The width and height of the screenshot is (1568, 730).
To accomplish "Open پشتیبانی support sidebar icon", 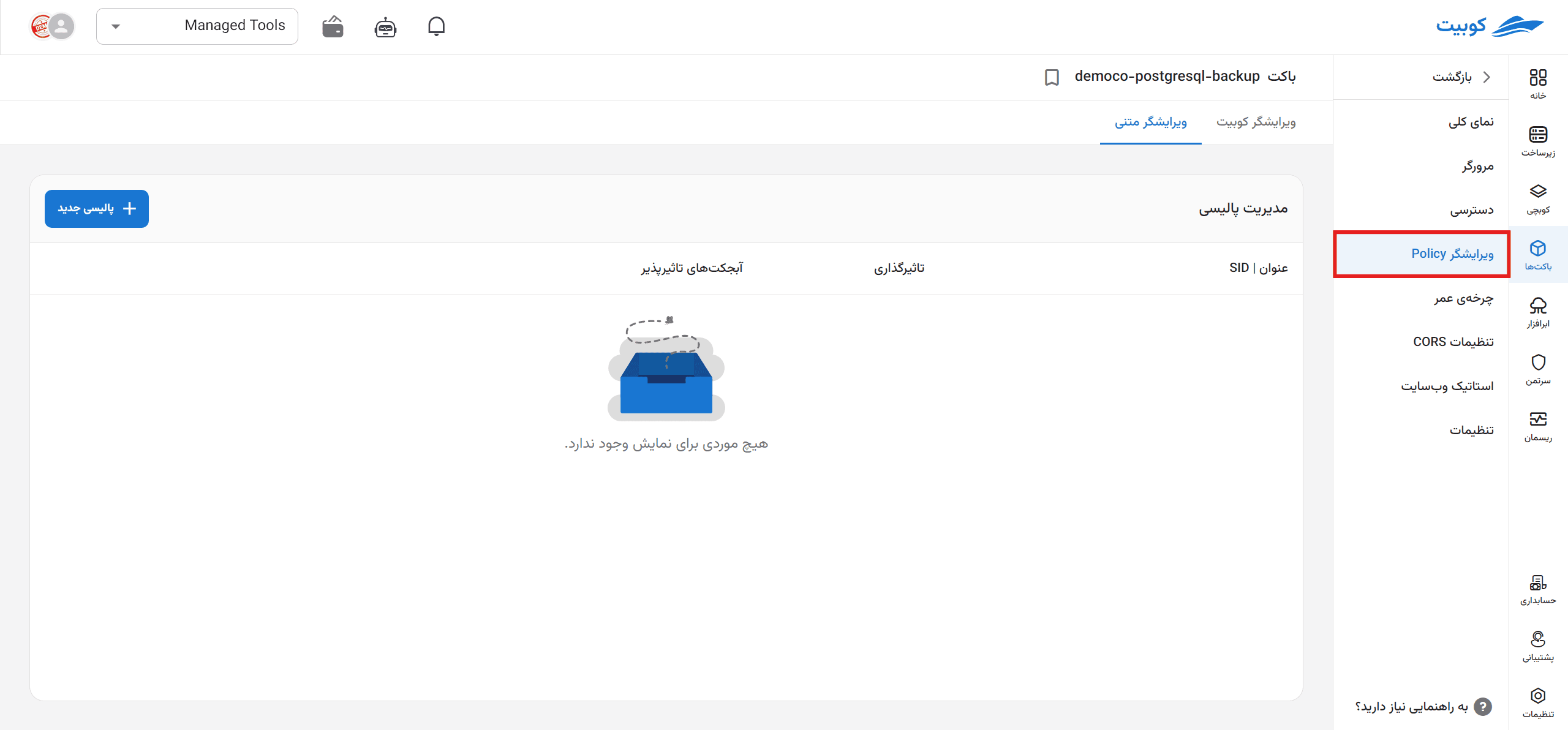I will pyautogui.click(x=1538, y=646).
